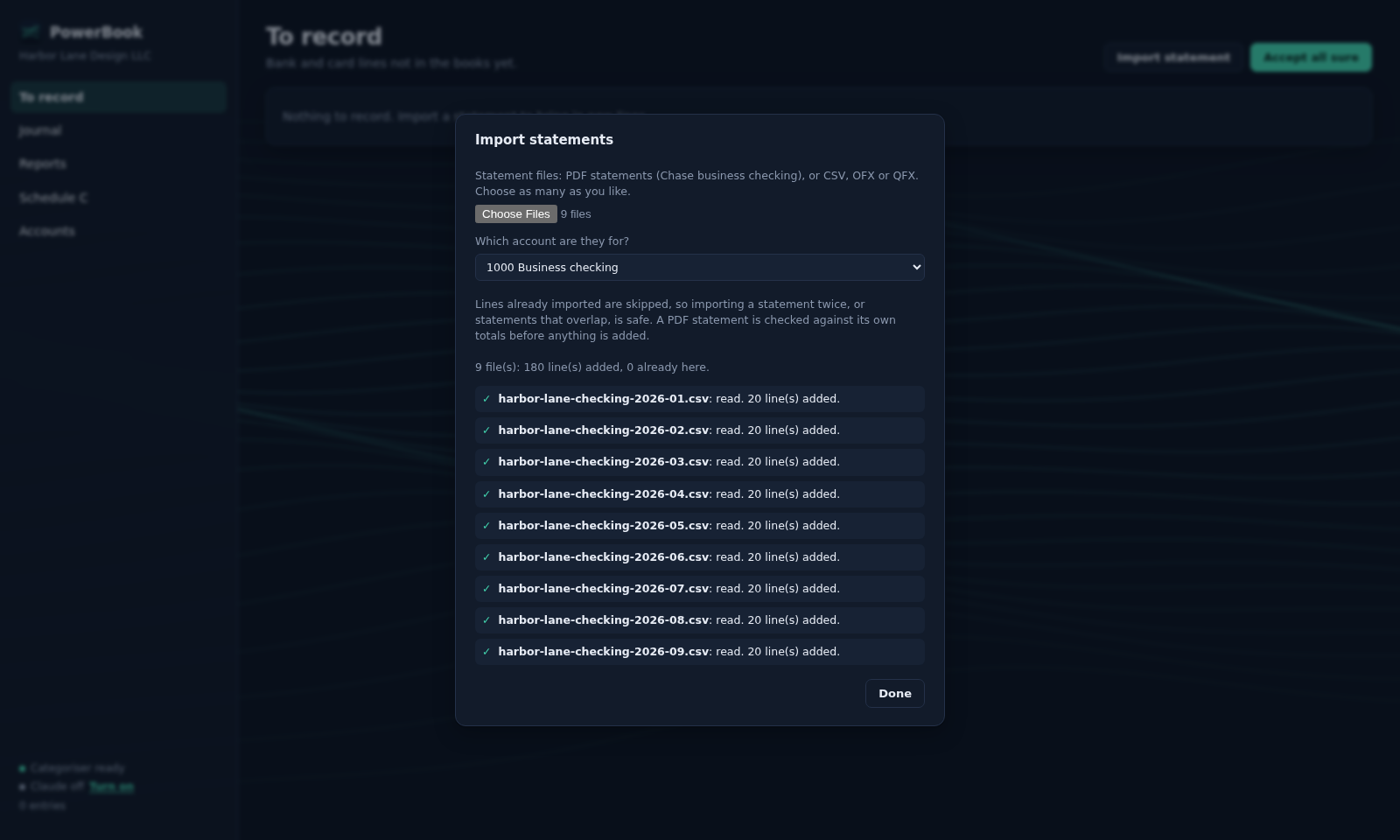The image size is (1400, 840).
Task: Click the '180 line(s) added' summary line
Action: coord(591,367)
